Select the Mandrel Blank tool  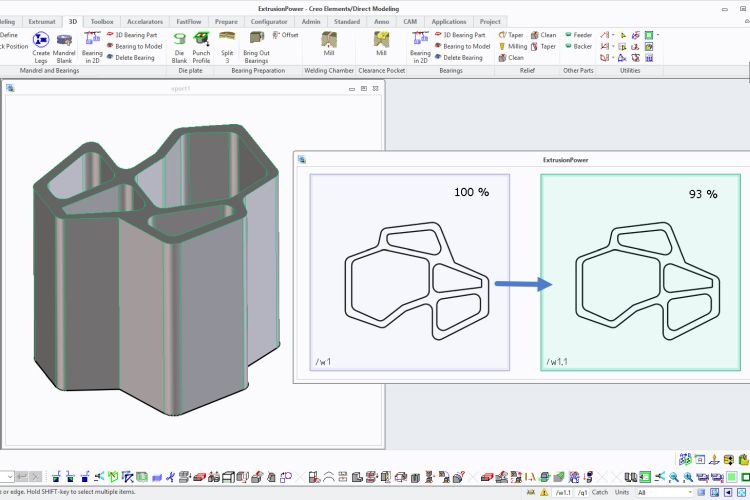(64, 47)
